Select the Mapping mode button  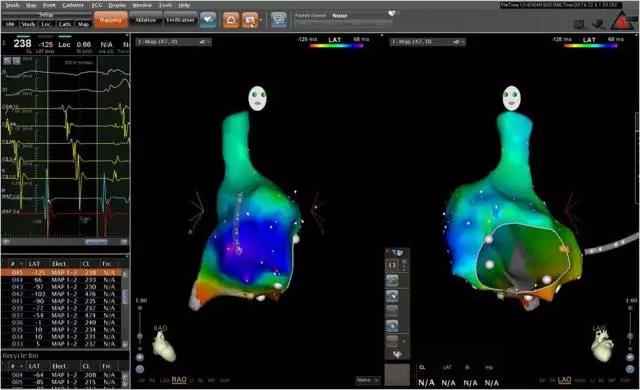[111, 20]
